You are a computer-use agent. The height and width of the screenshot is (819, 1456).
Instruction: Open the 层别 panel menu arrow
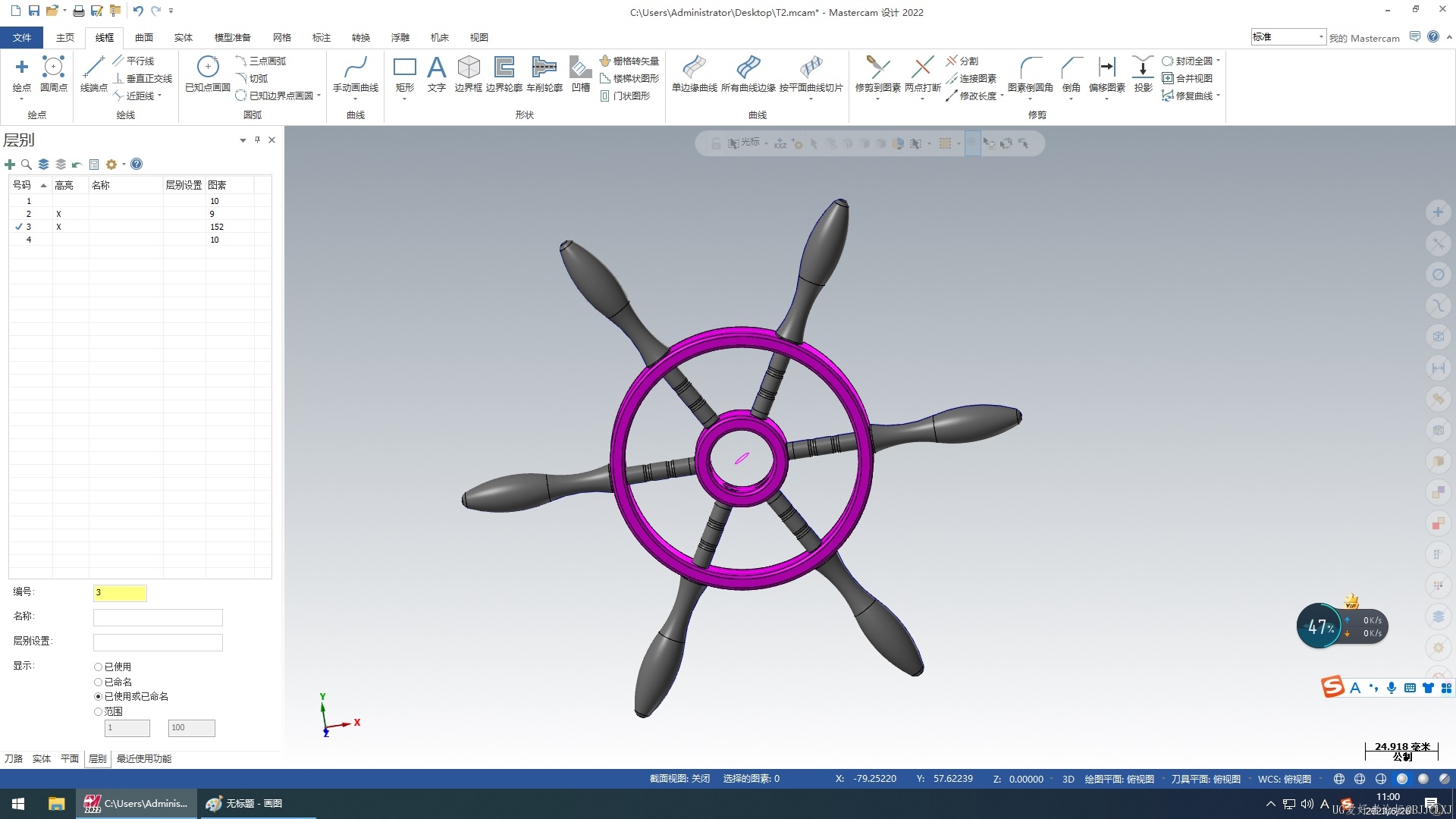(243, 140)
